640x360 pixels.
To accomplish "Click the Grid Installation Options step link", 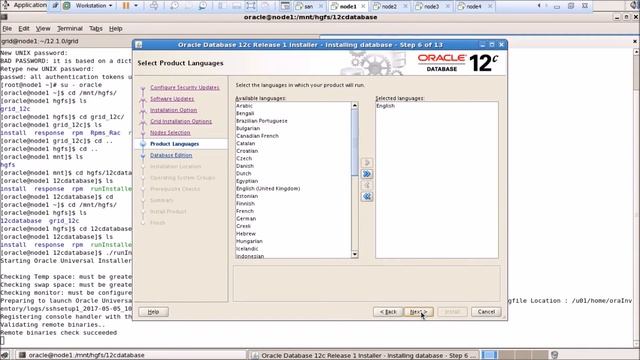I will [181, 121].
